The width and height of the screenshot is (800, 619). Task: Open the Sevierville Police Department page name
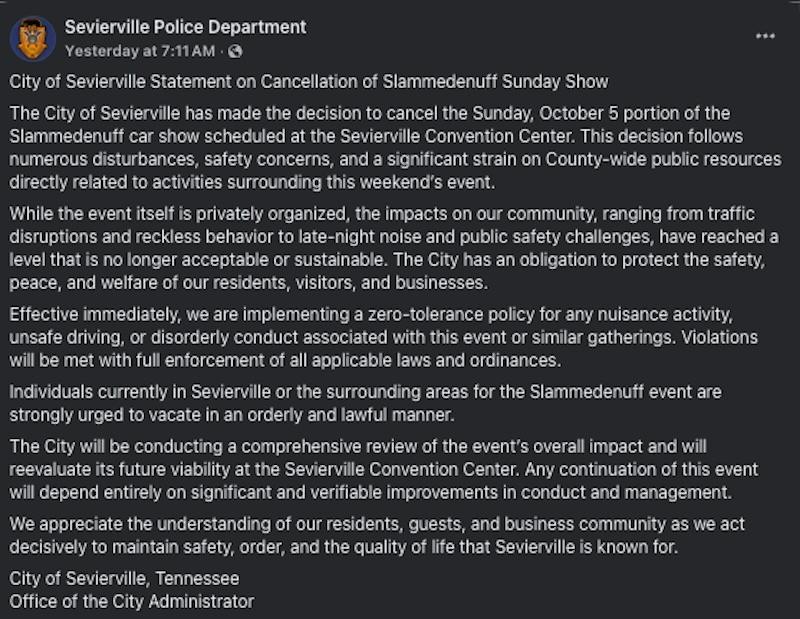coord(185,27)
